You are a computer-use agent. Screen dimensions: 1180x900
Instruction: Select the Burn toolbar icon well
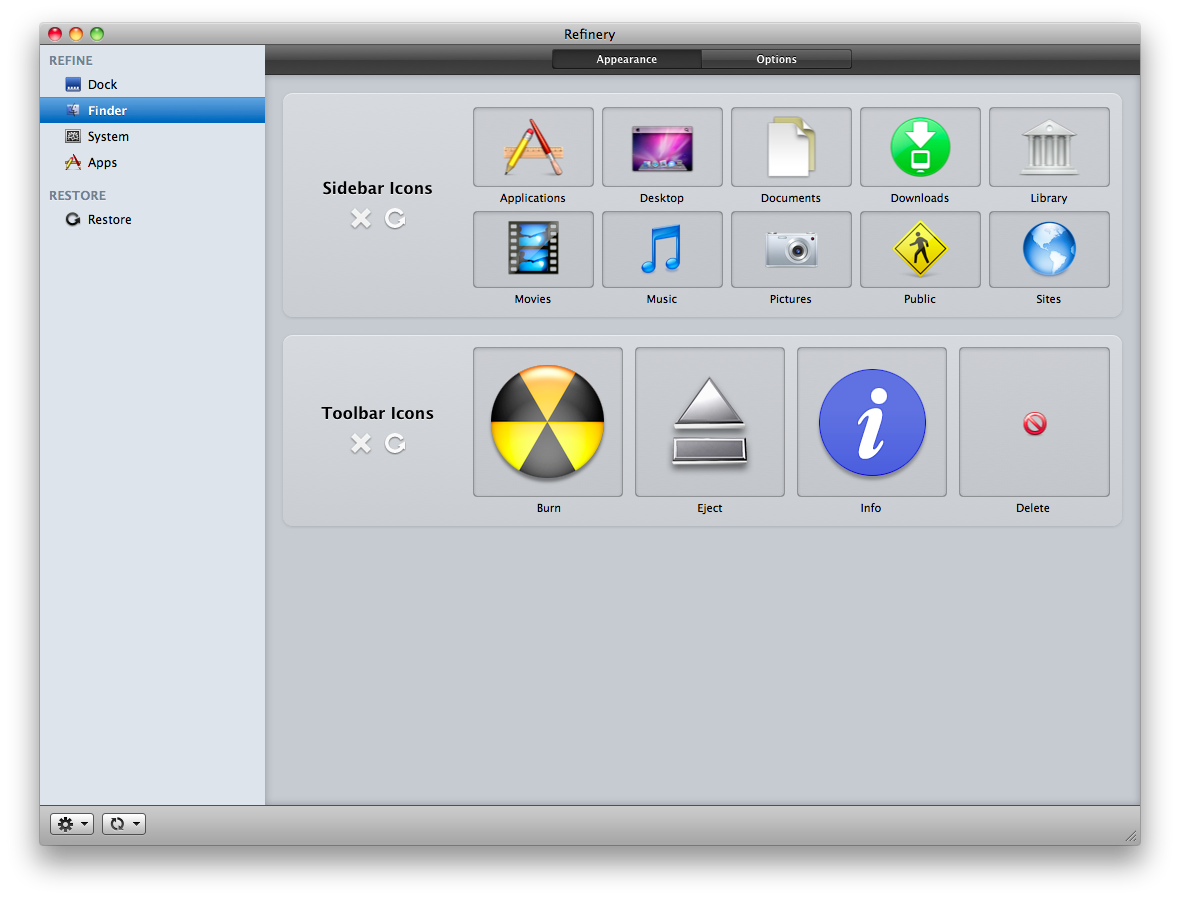pos(548,421)
